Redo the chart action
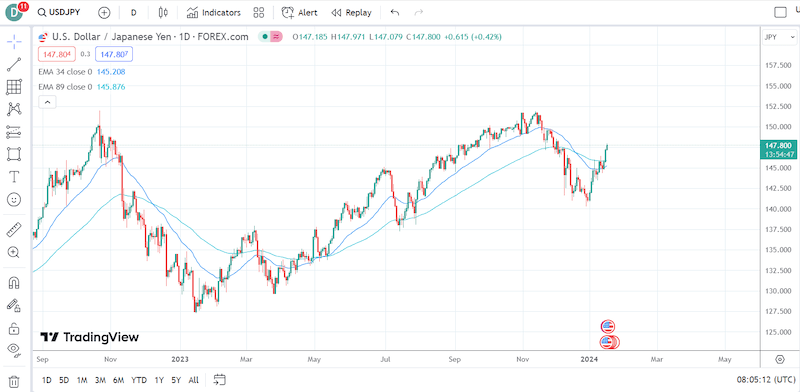The width and height of the screenshot is (800, 392). tap(419, 13)
